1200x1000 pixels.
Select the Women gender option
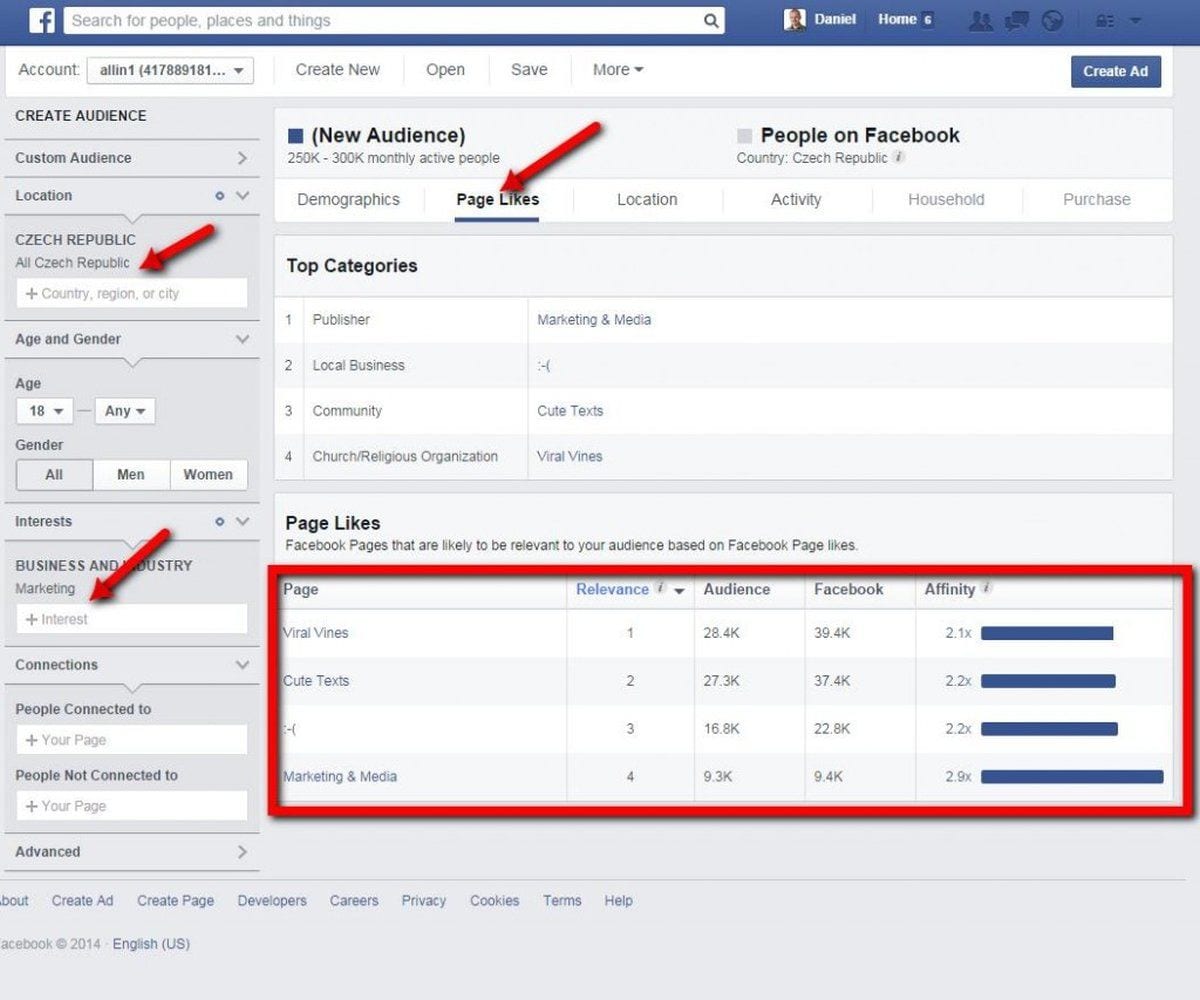pyautogui.click(x=208, y=475)
